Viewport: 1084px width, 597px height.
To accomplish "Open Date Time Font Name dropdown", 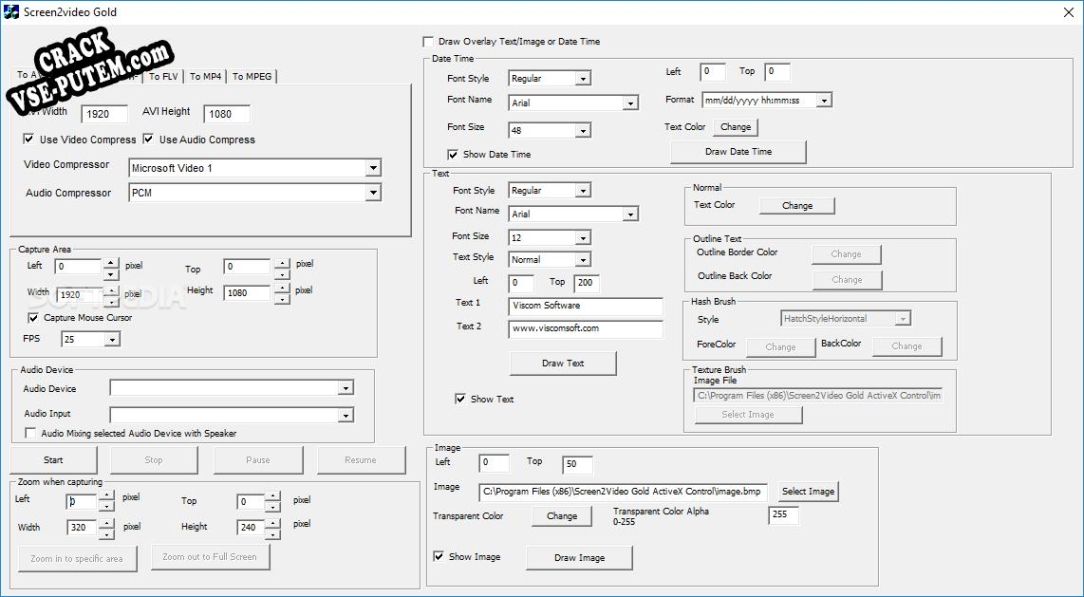I will click(630, 103).
